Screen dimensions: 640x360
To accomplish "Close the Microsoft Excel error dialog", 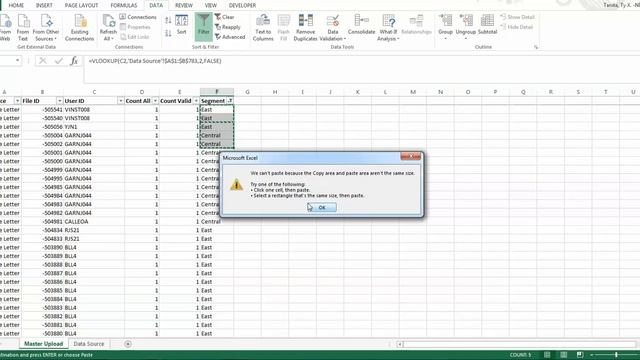I will tap(411, 157).
